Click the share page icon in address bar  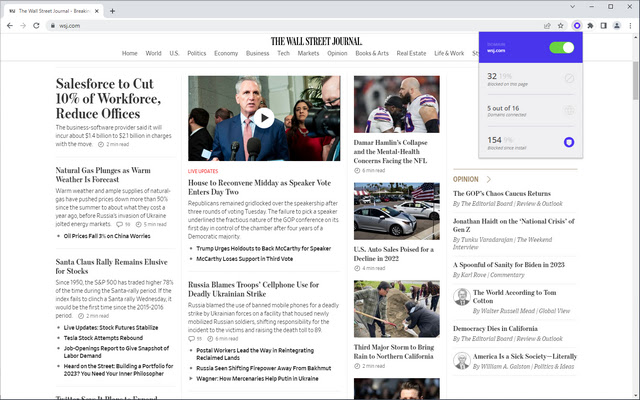click(547, 26)
